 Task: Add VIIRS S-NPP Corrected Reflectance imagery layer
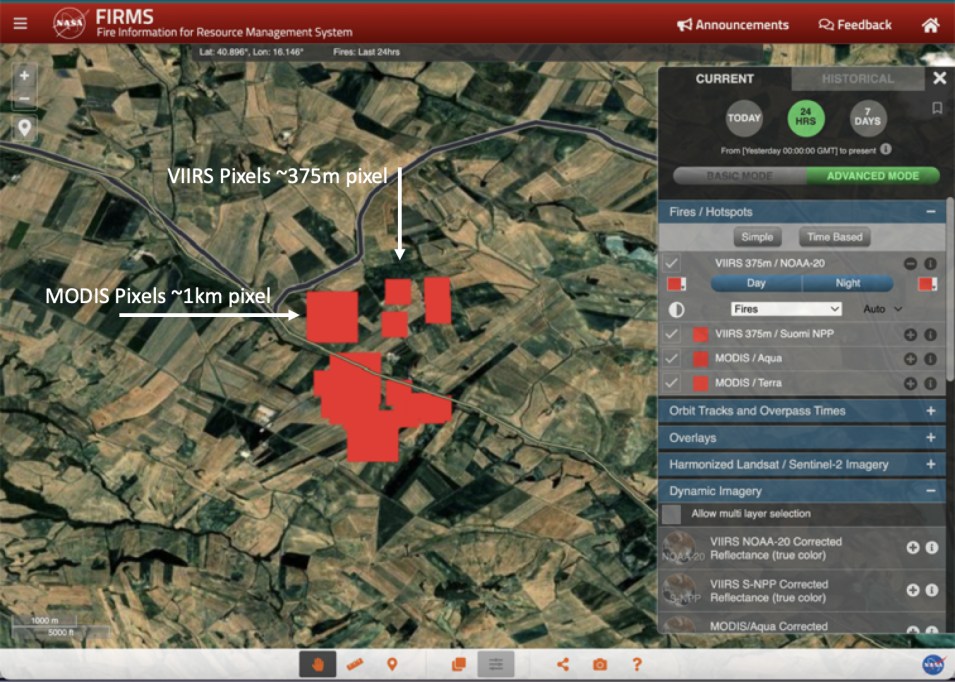912,589
